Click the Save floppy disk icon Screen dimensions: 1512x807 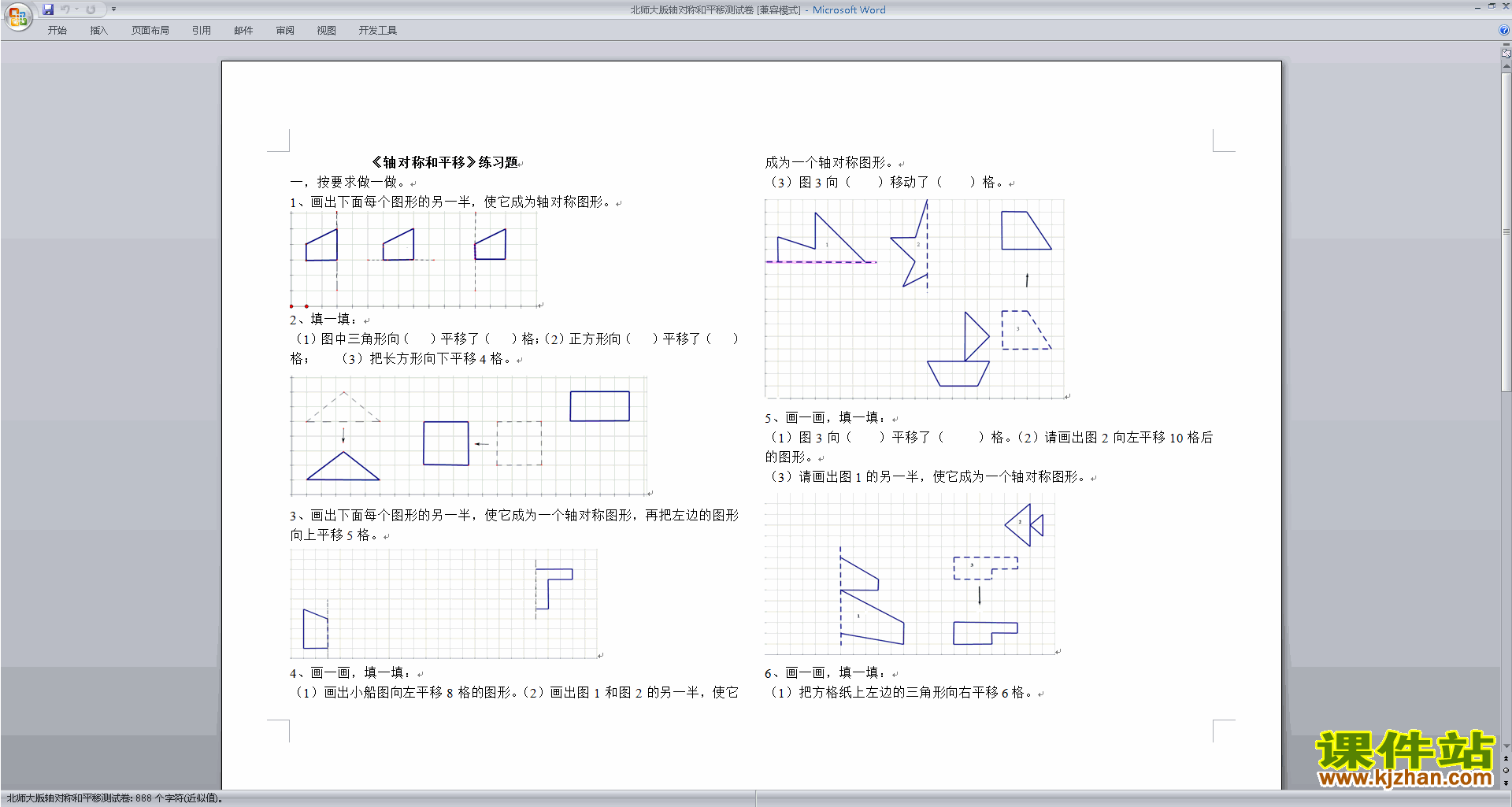point(48,9)
